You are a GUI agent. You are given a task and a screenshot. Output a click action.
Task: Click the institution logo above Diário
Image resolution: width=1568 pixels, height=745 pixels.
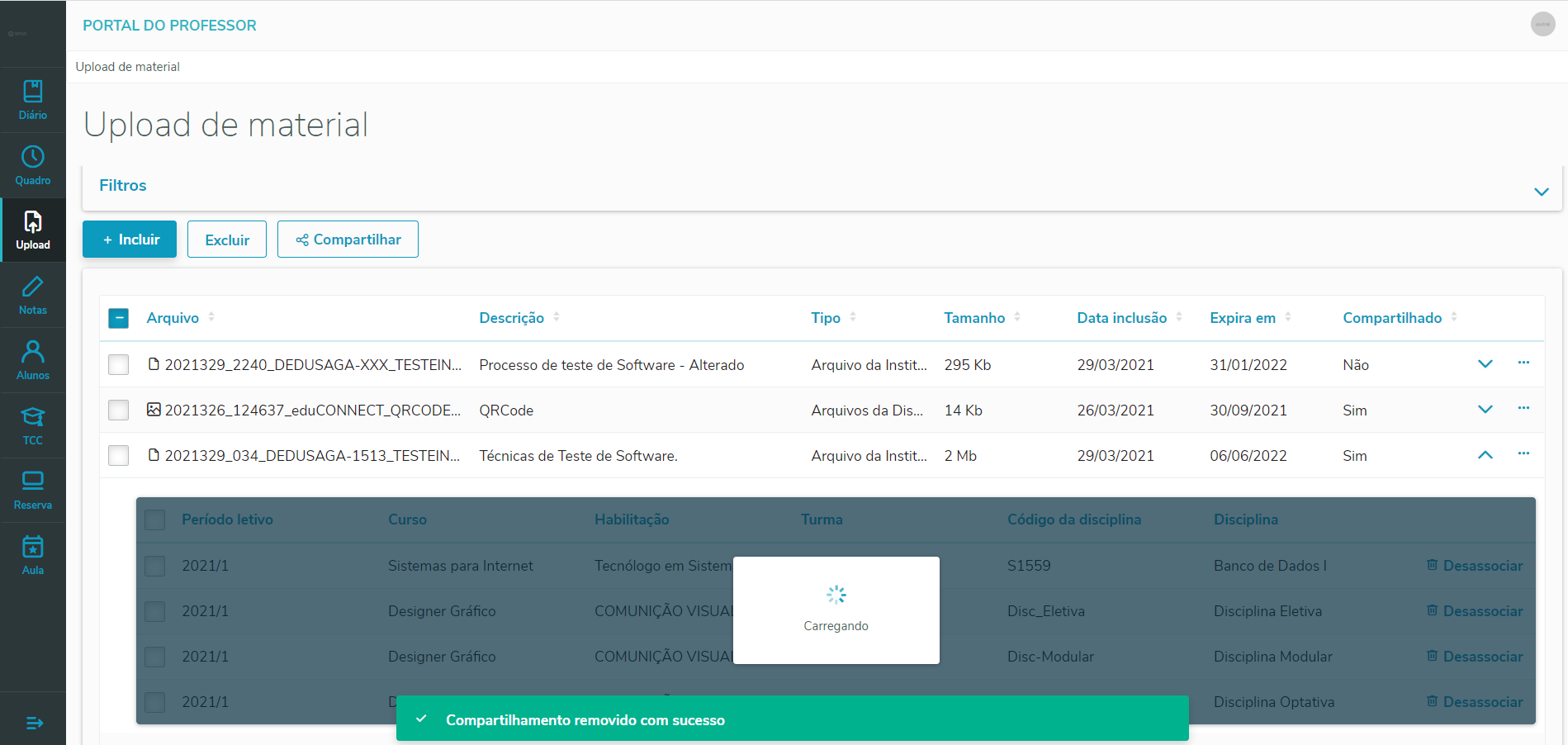17,33
